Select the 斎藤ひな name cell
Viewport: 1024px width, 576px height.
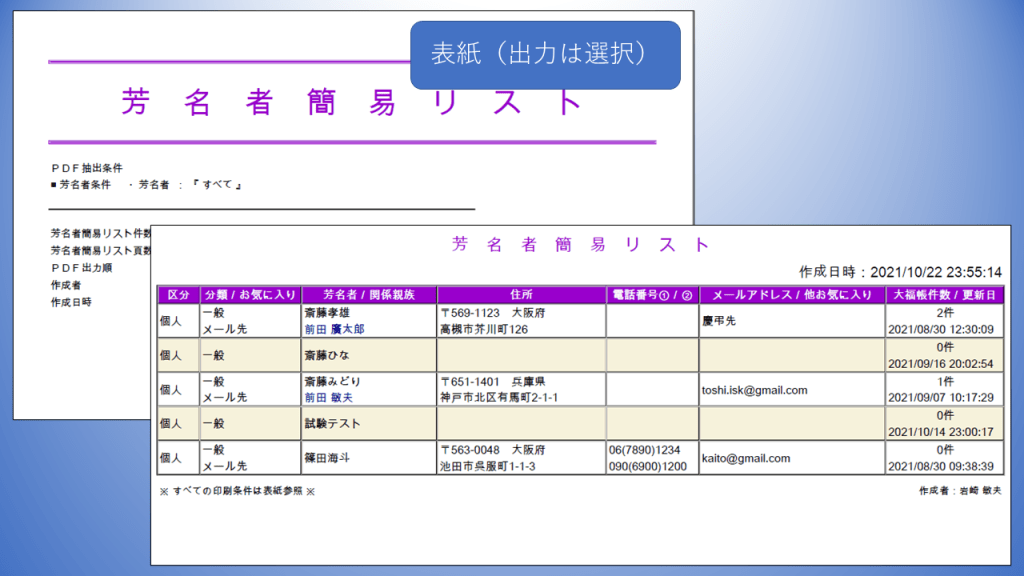tap(332, 355)
